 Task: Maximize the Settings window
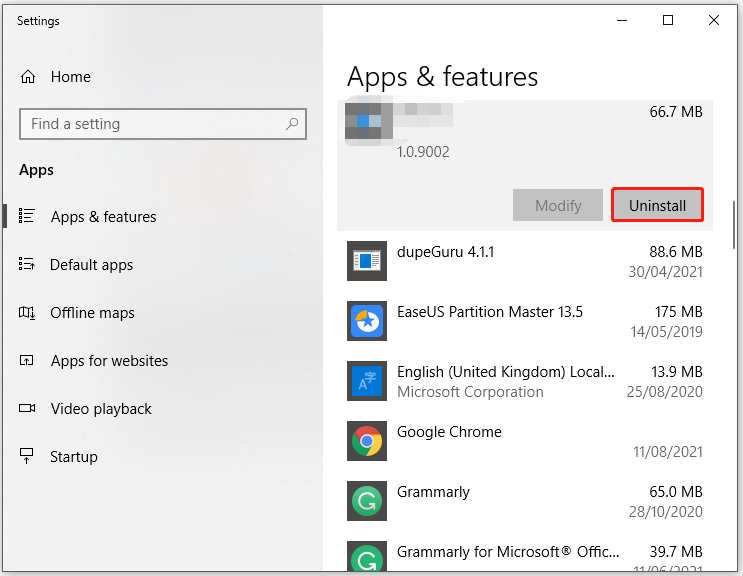point(668,20)
